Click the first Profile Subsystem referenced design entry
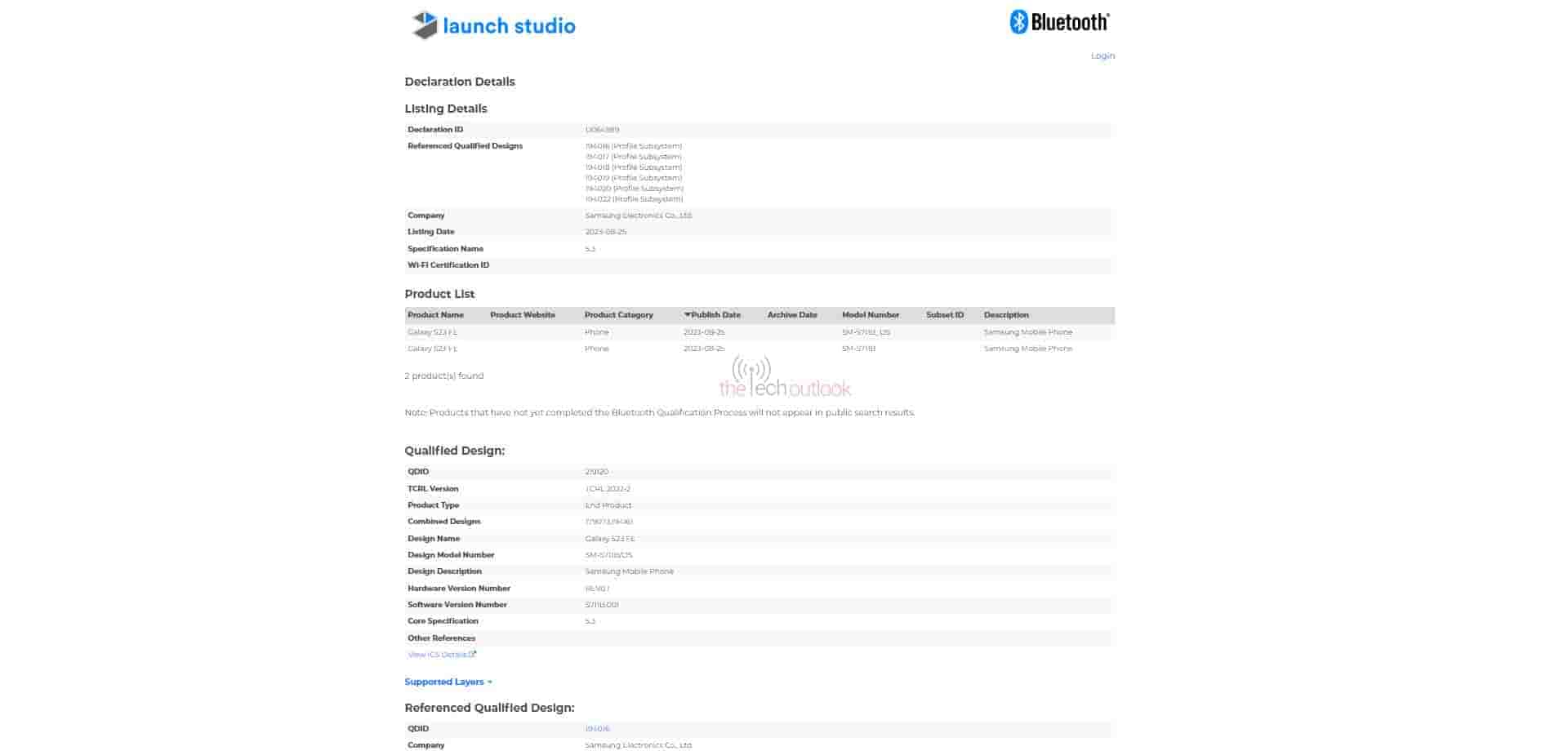 (x=633, y=146)
